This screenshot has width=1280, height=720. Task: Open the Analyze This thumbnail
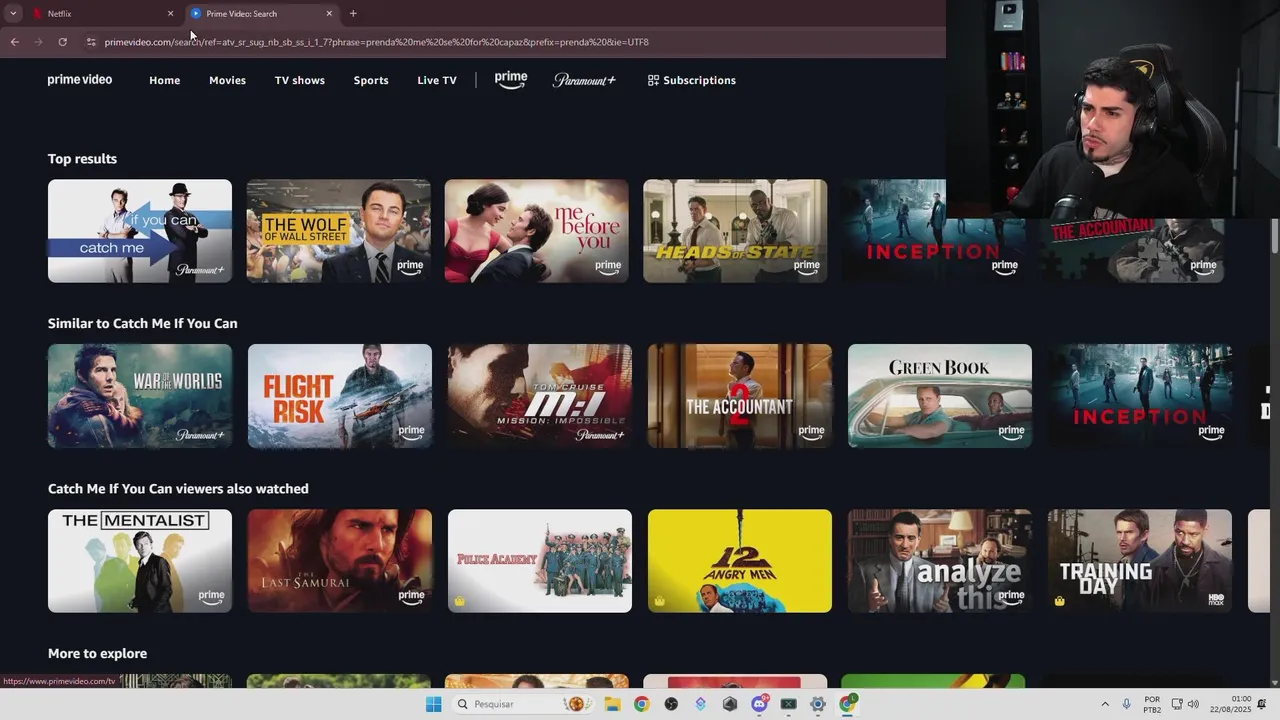pos(940,561)
